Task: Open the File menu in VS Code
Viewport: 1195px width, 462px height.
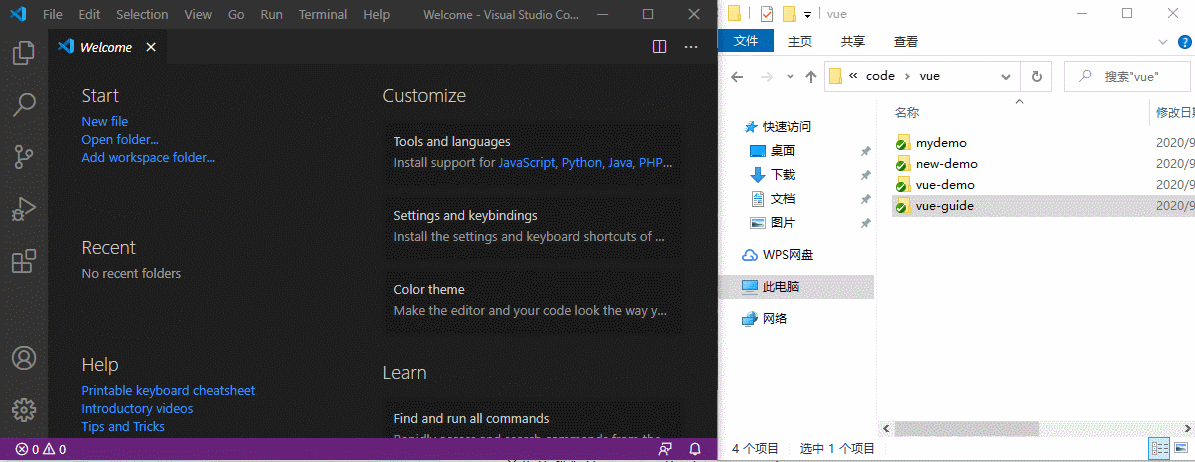Action: click(53, 14)
